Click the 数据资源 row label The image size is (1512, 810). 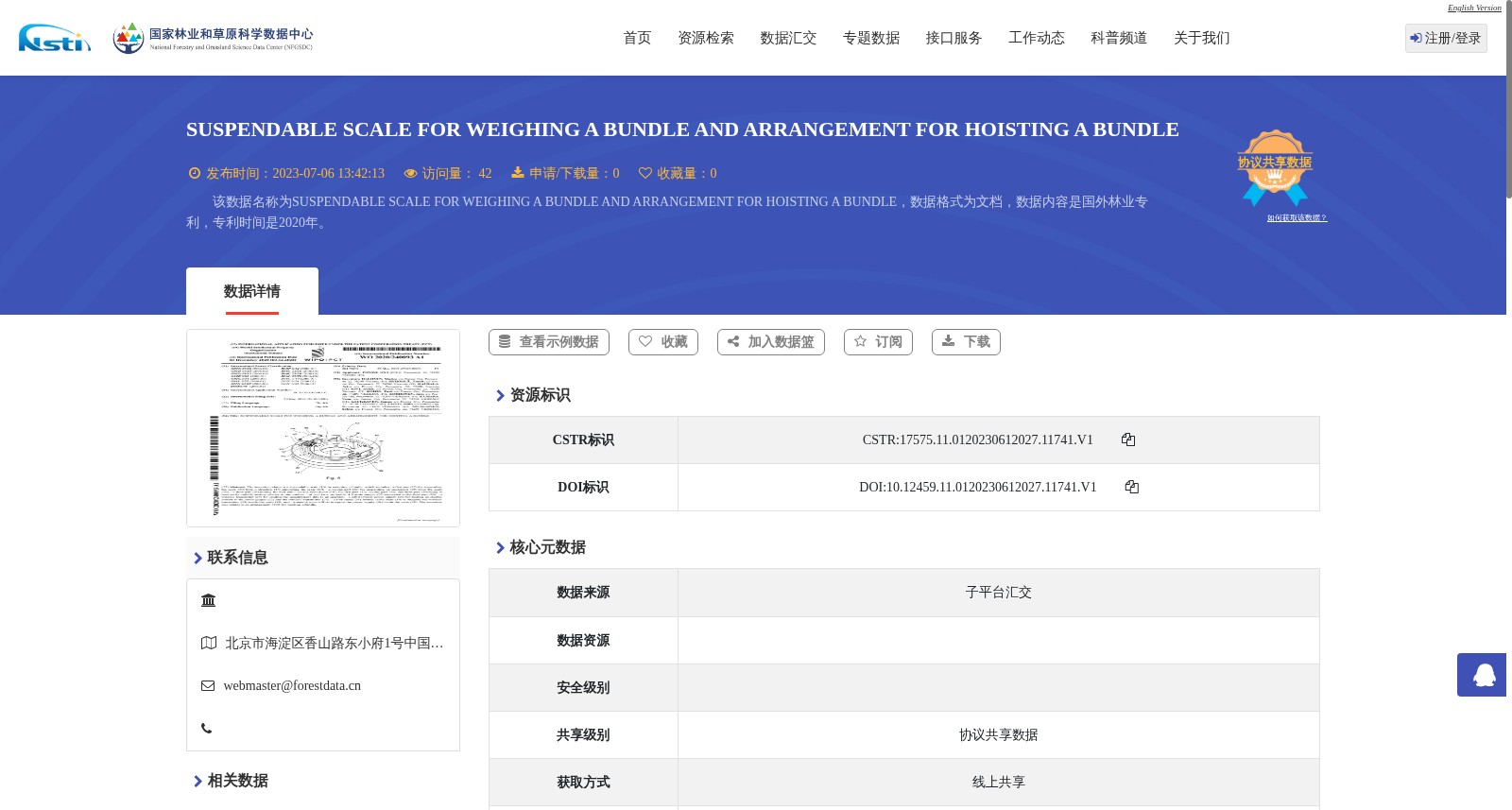pyautogui.click(x=583, y=640)
